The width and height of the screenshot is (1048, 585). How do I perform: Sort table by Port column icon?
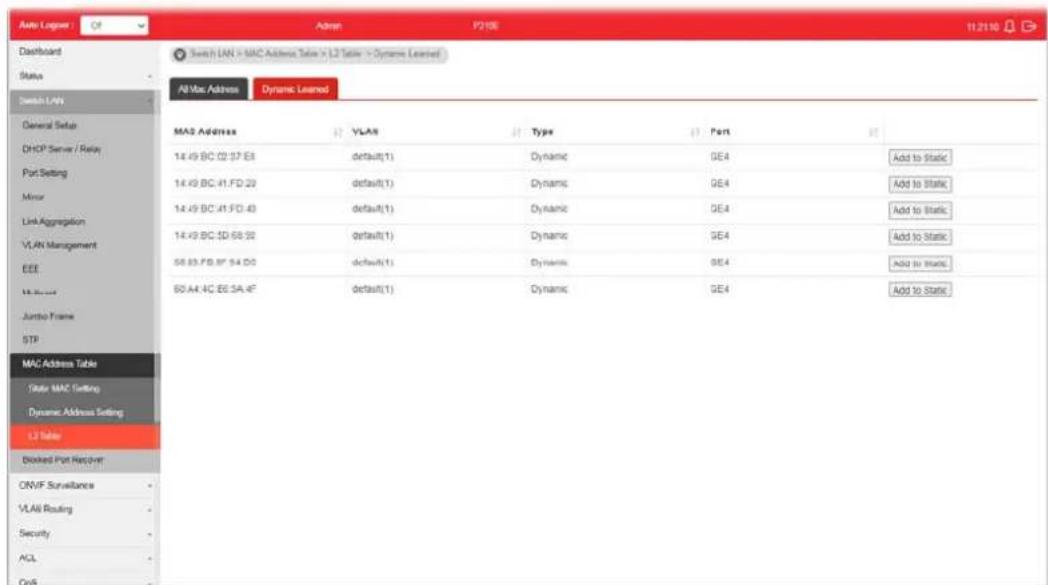pyautogui.click(x=873, y=132)
